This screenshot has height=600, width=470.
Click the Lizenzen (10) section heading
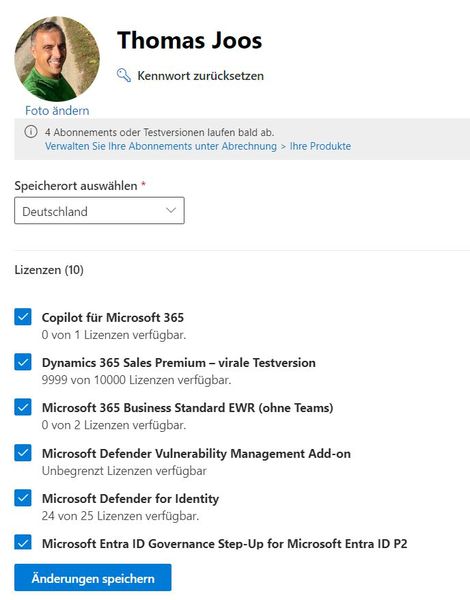(49, 270)
